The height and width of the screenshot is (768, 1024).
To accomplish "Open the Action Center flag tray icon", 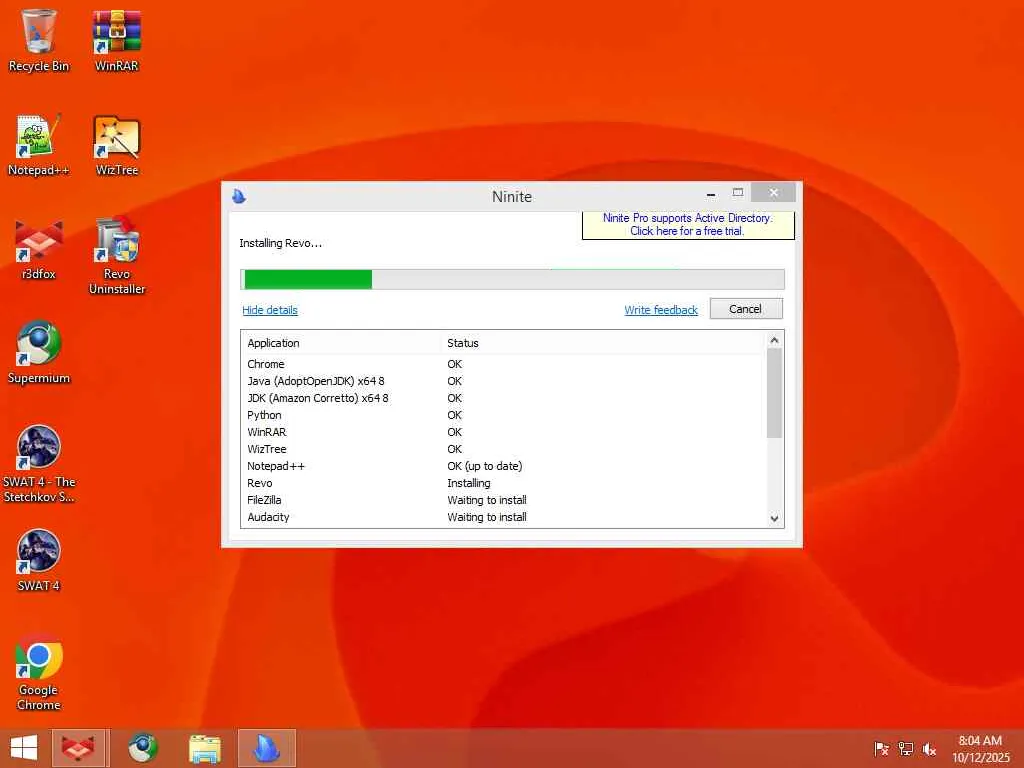I will tap(881, 749).
